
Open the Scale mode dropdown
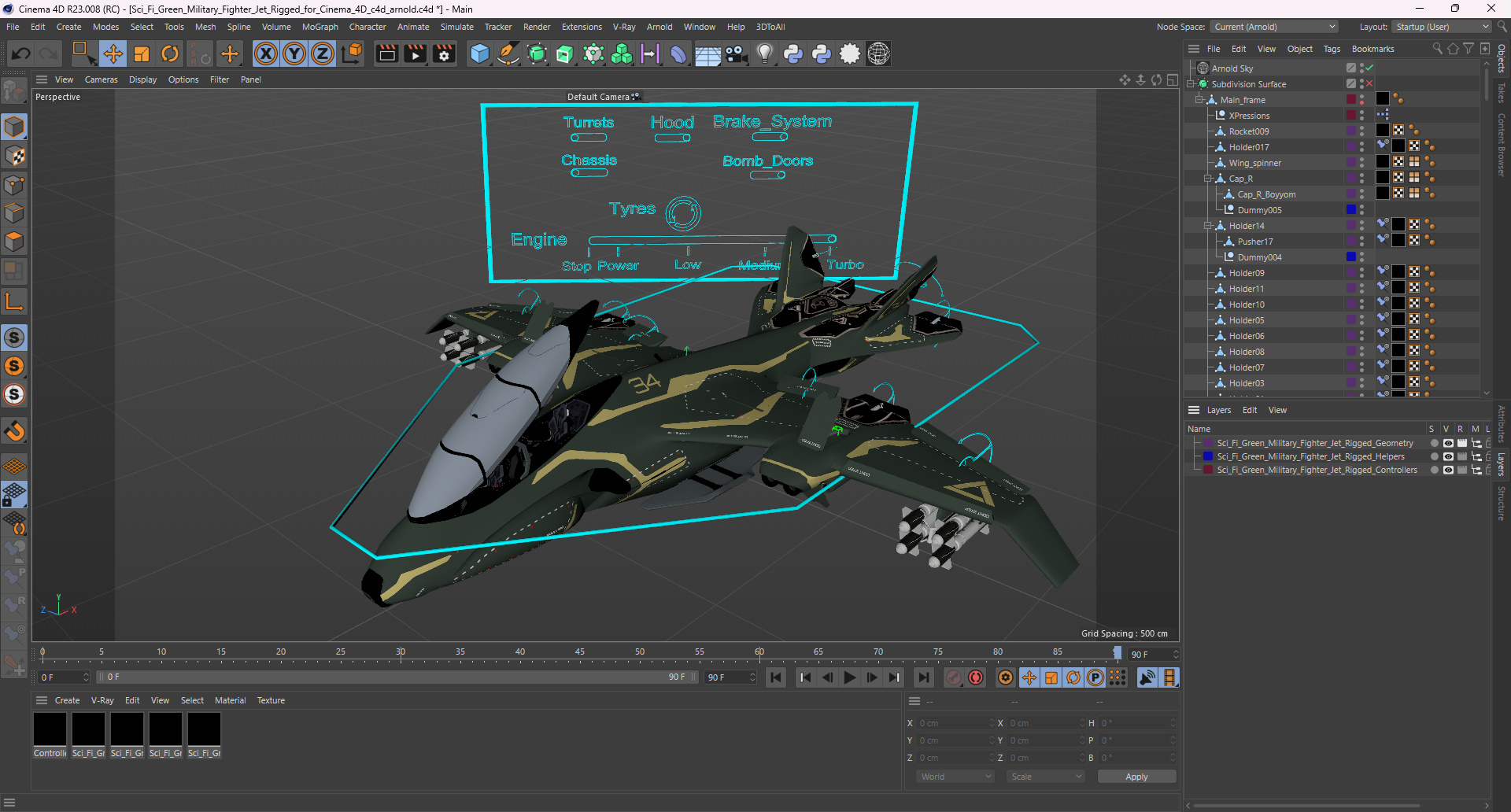(x=1046, y=777)
